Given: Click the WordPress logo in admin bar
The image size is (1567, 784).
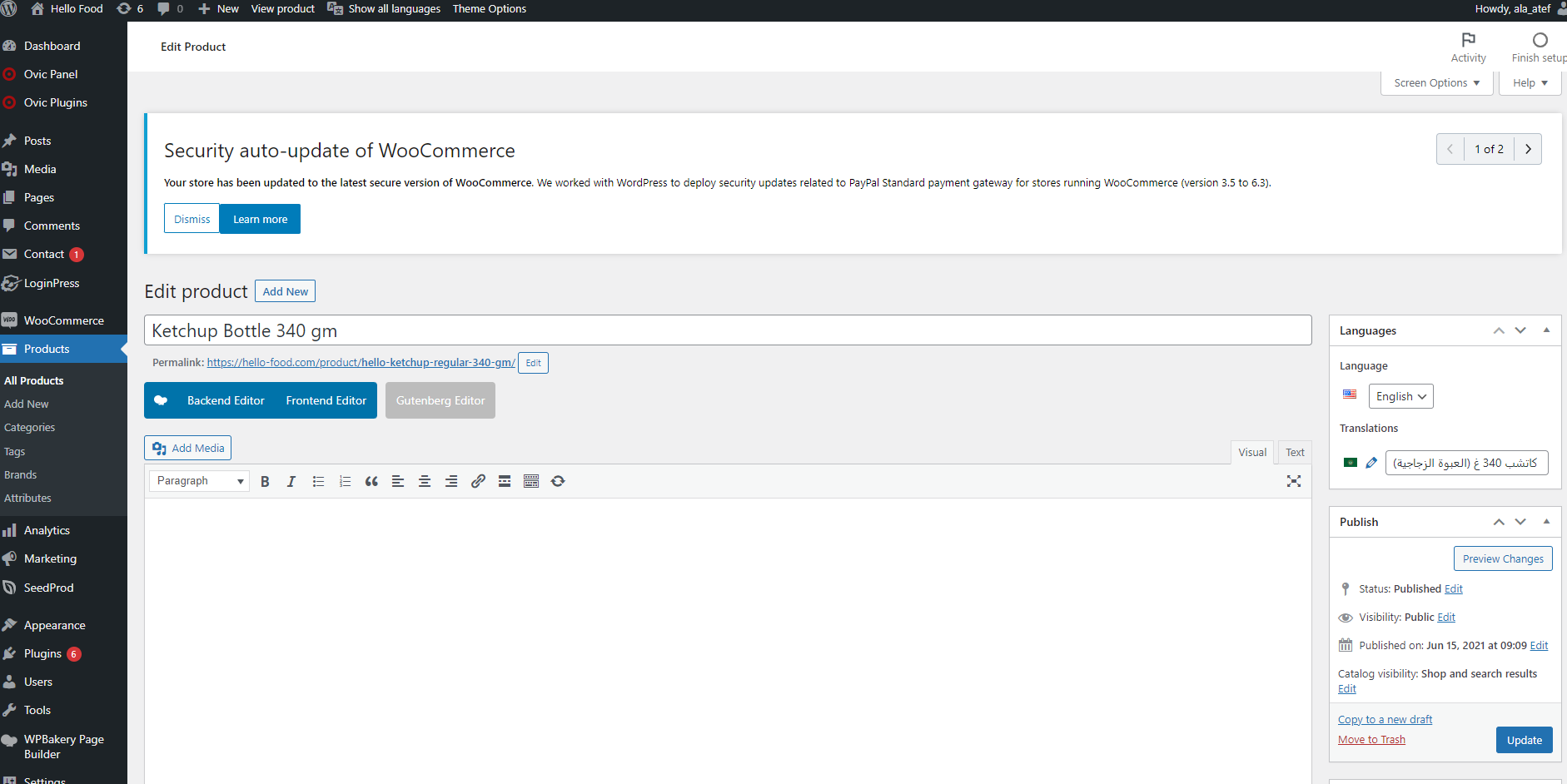Looking at the screenshot, I should [x=9, y=9].
